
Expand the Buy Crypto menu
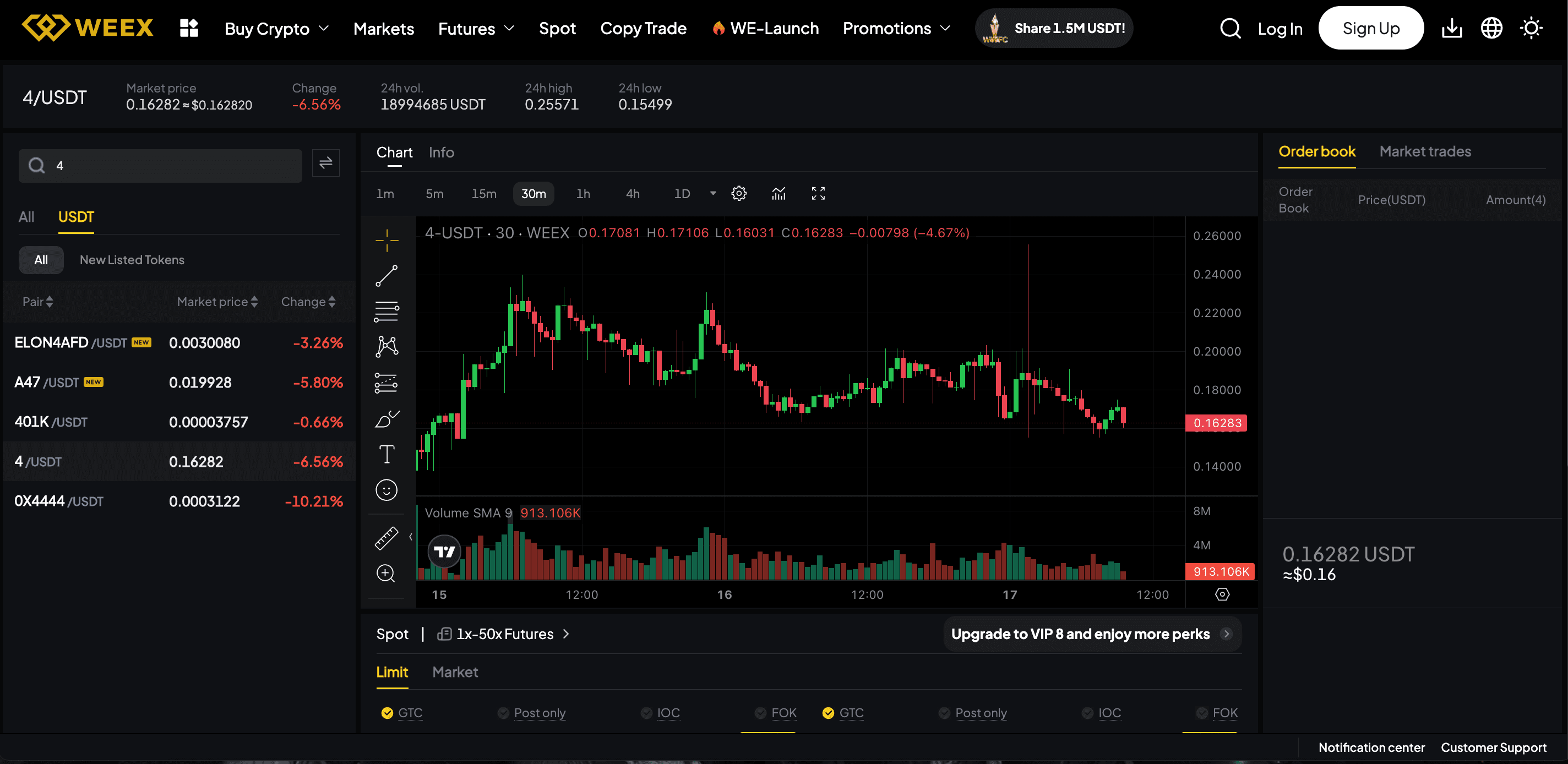[276, 29]
